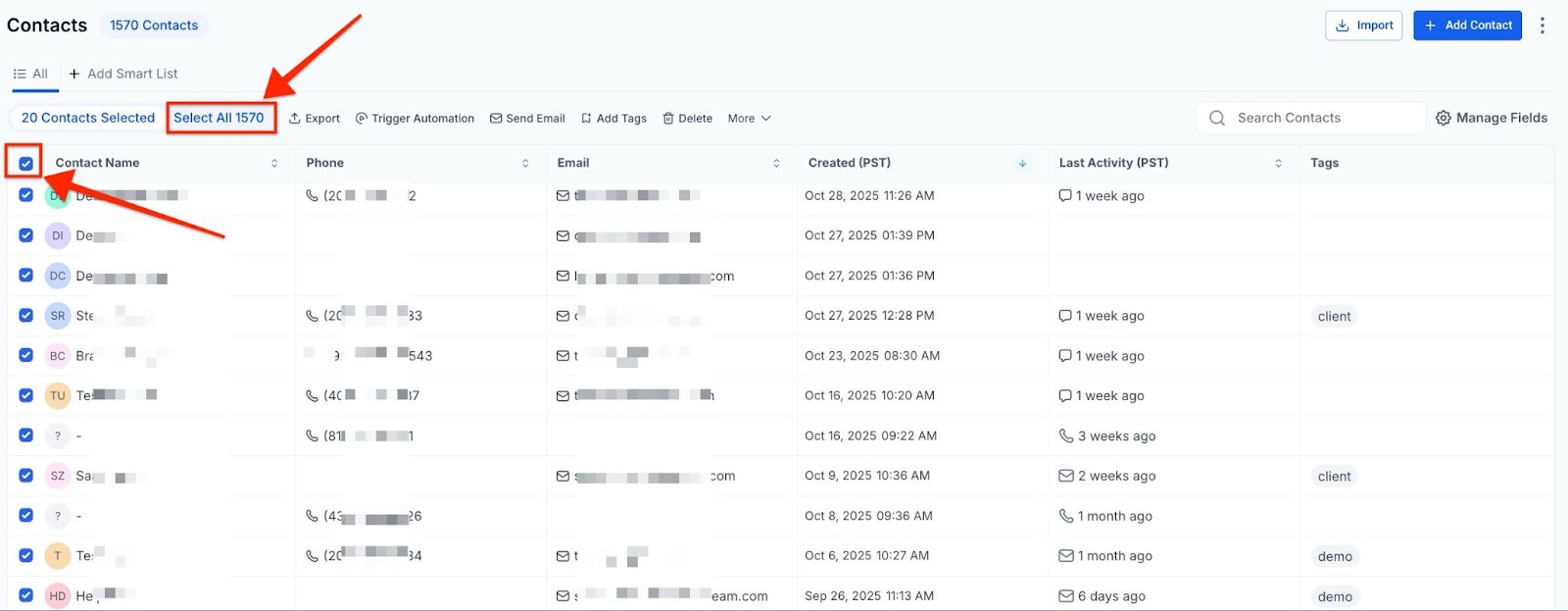Image resolution: width=1568 pixels, height=611 pixels.
Task: Click the Add Contact button
Action: [x=1467, y=25]
